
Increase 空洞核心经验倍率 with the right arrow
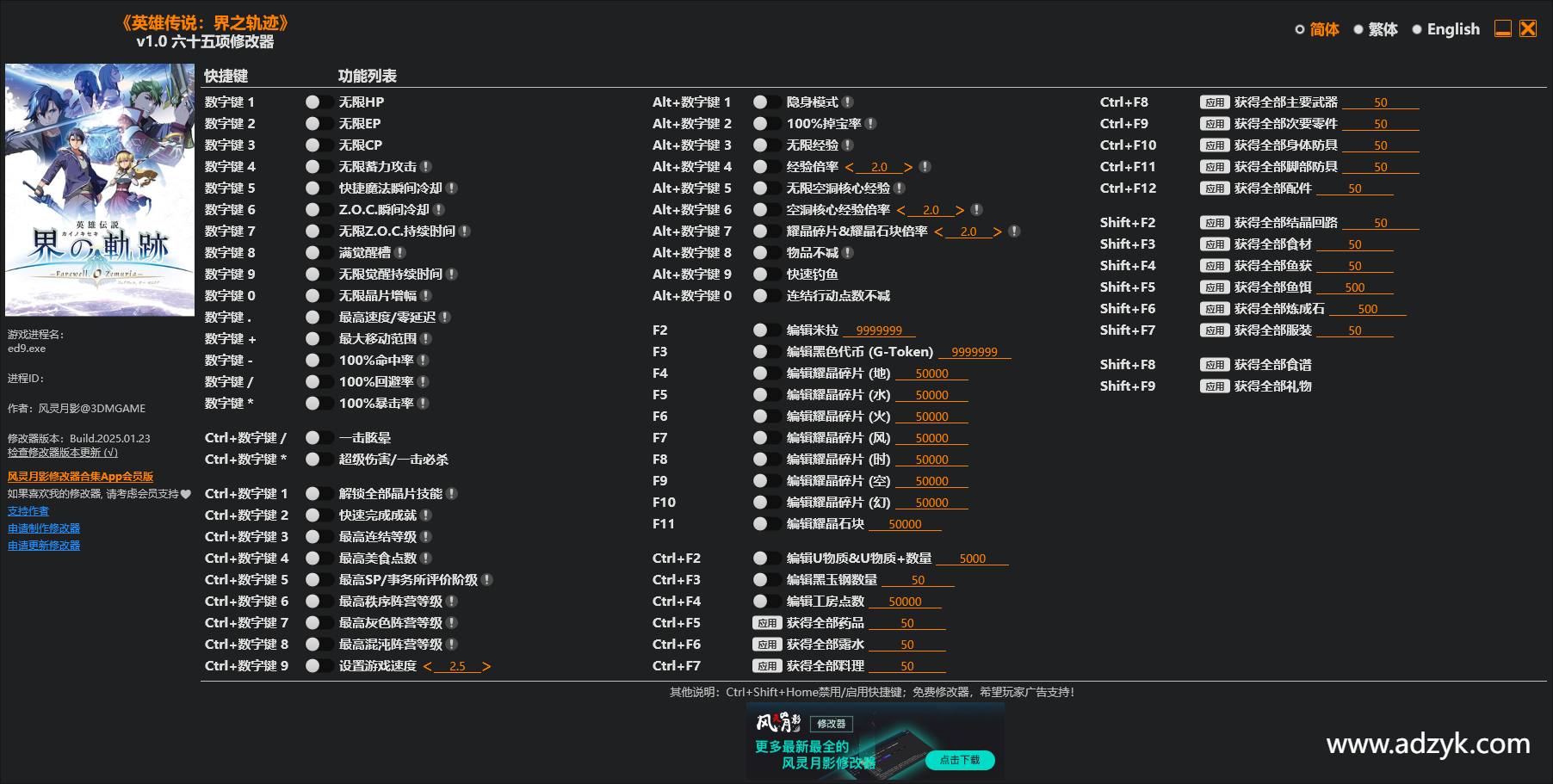tap(960, 210)
